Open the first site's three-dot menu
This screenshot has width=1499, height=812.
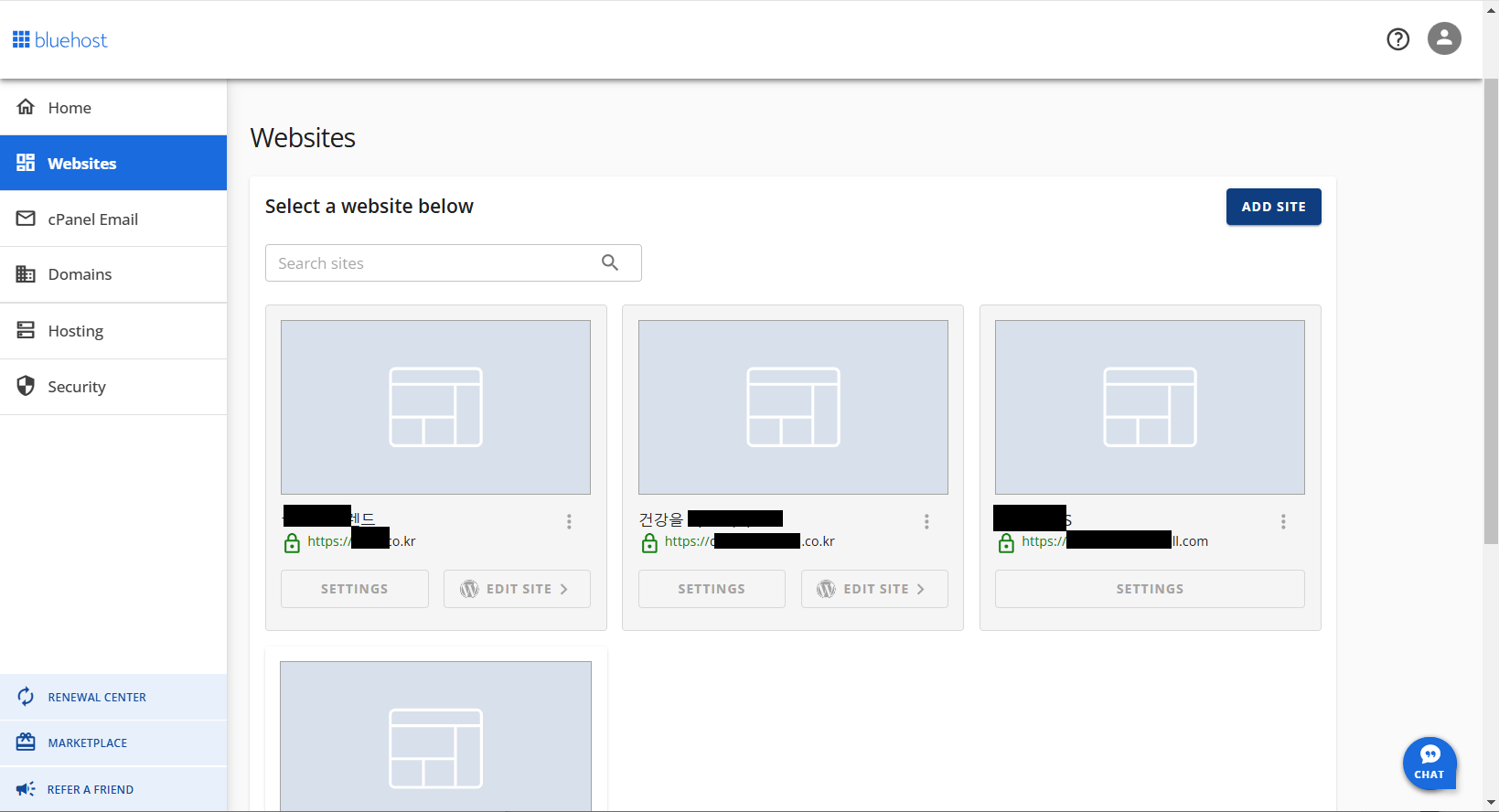pyautogui.click(x=569, y=521)
